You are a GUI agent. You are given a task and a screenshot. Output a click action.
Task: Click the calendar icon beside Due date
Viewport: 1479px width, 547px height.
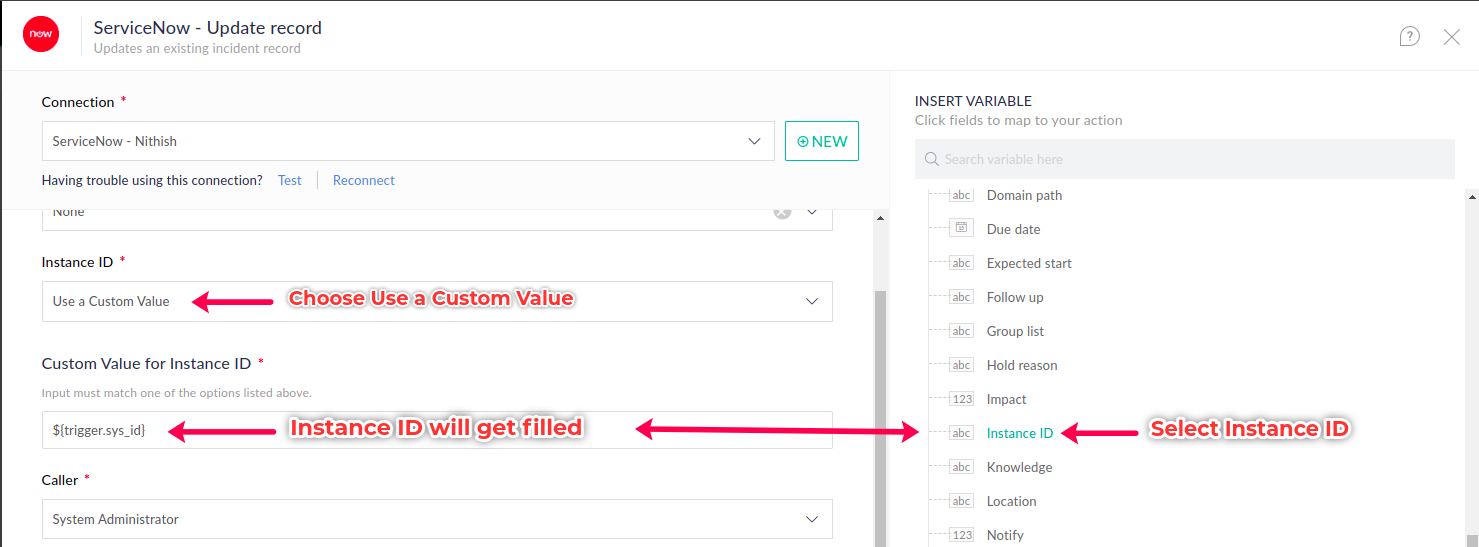point(961,229)
